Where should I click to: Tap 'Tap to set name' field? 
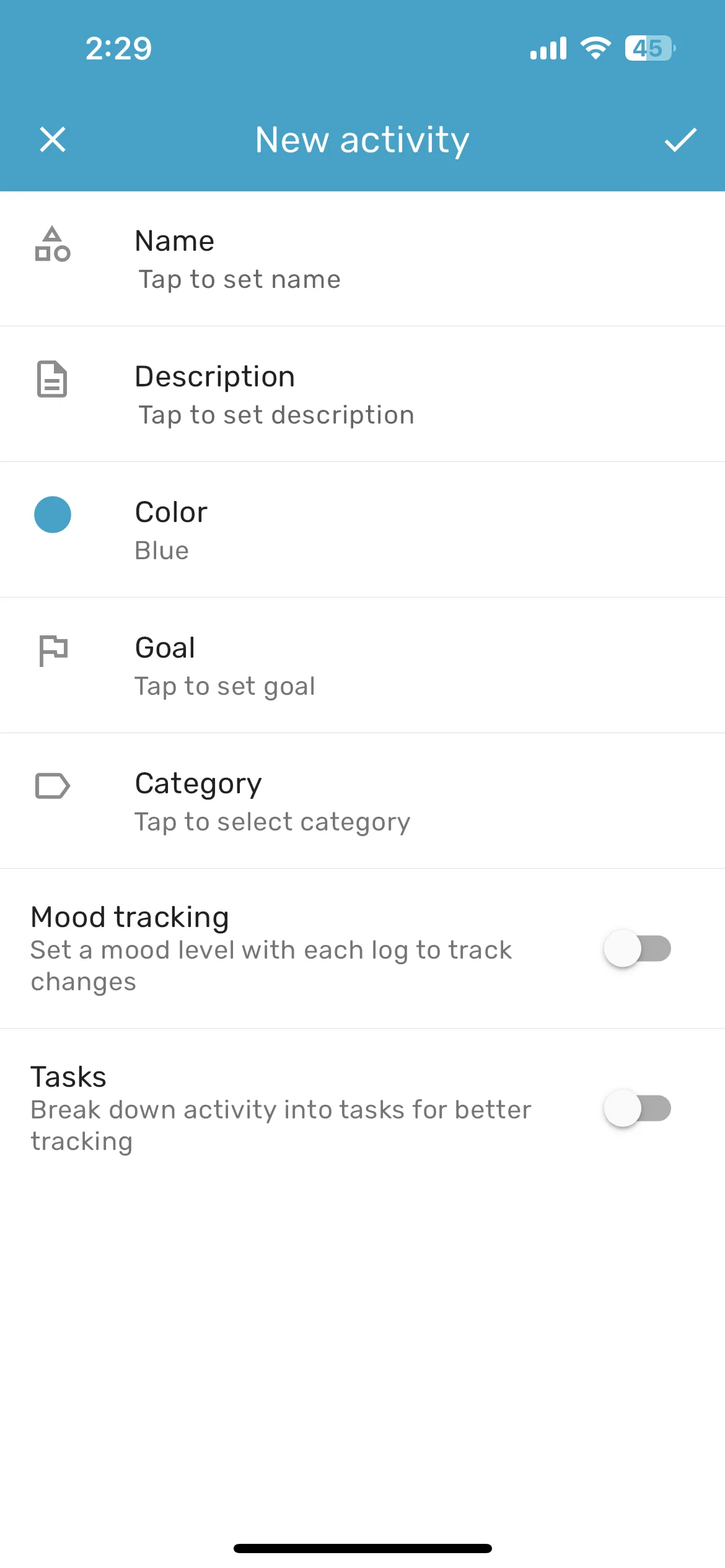pos(239,279)
